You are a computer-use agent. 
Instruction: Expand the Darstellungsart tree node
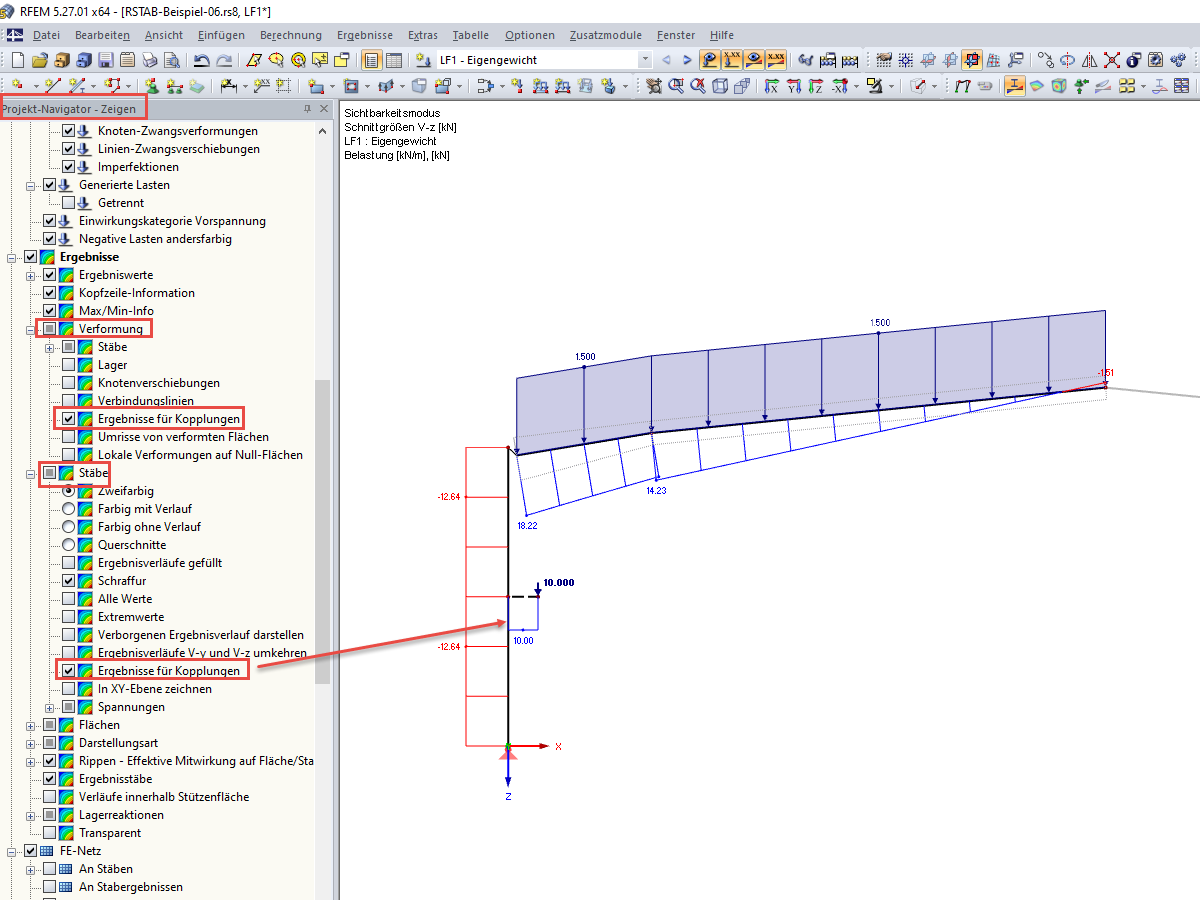pyautogui.click(x=31, y=743)
